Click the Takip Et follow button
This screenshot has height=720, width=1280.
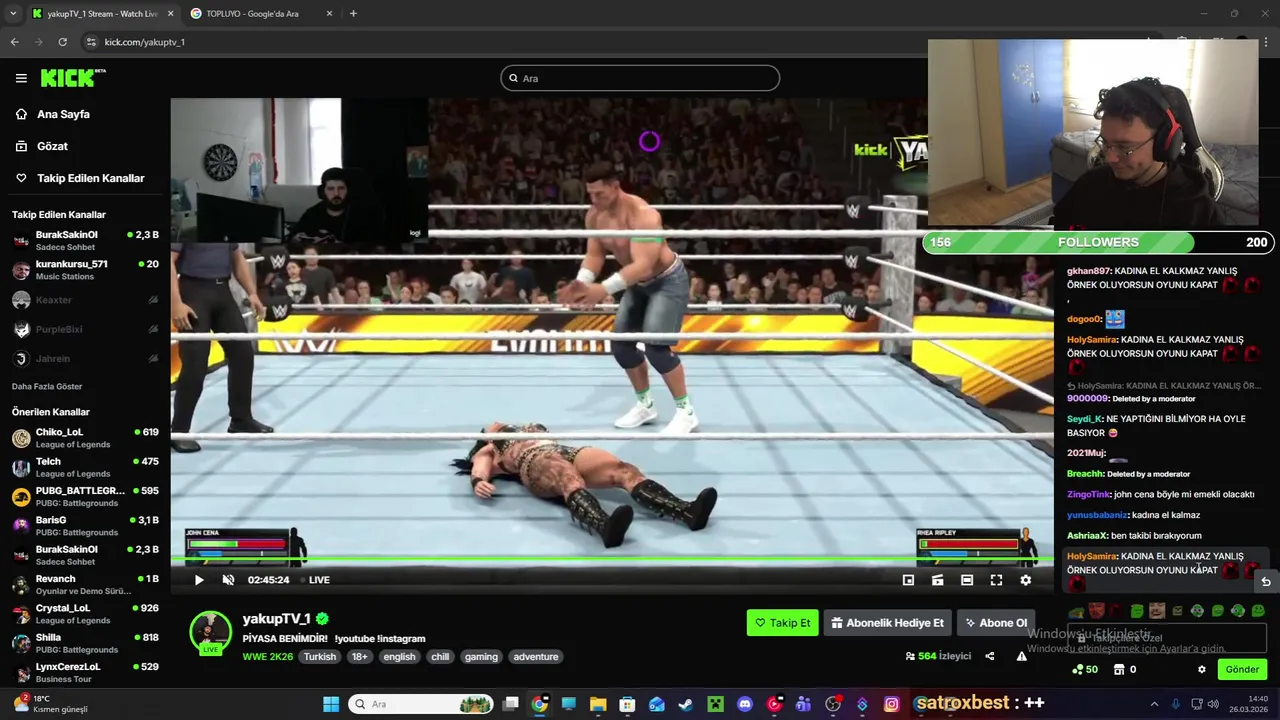tap(782, 623)
